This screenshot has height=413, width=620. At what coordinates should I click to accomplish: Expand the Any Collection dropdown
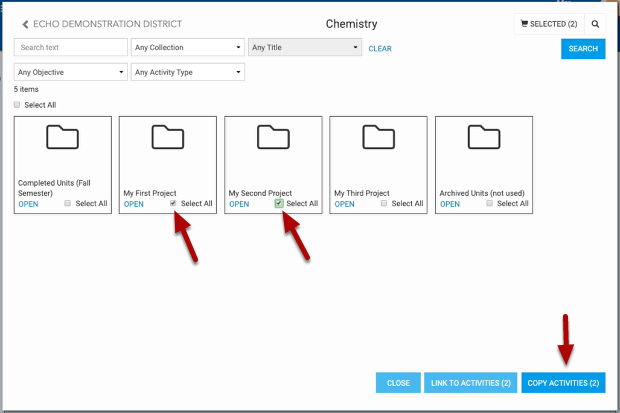[x=188, y=48]
